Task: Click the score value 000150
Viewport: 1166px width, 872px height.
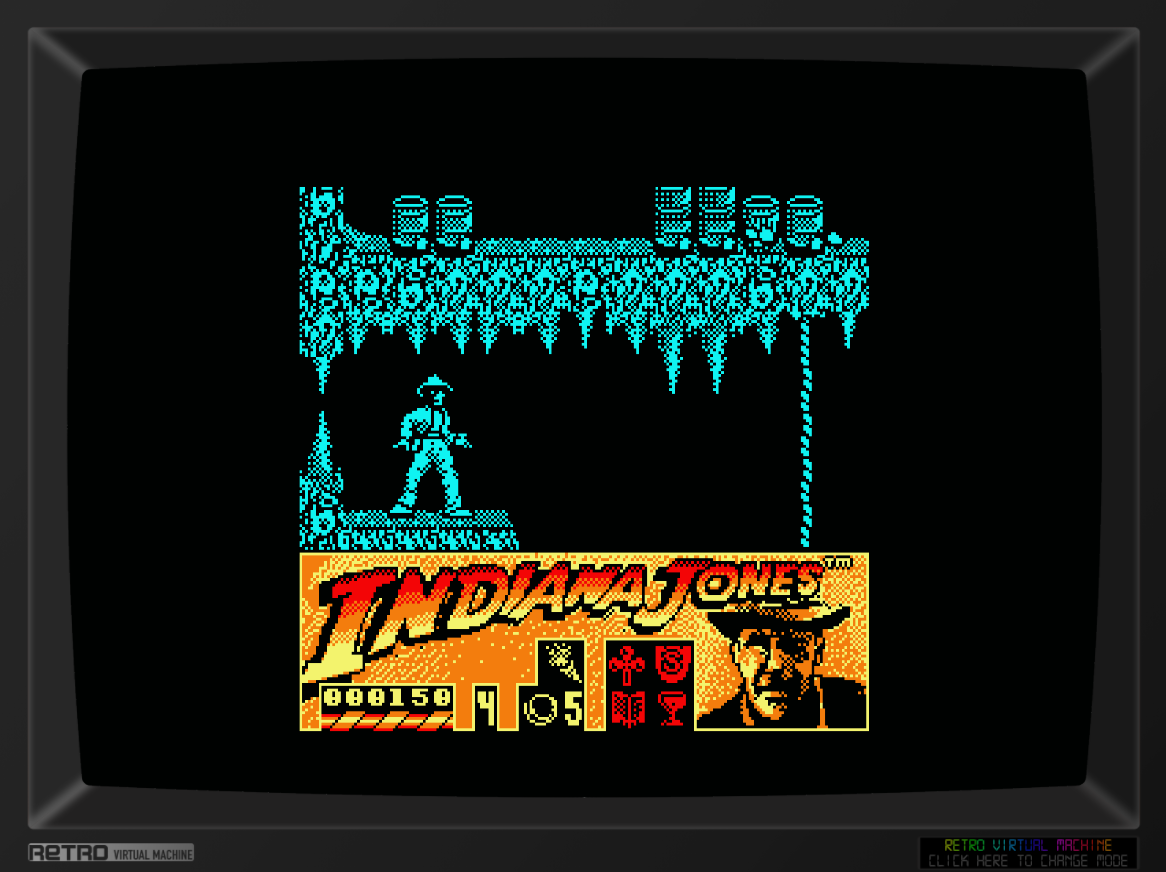Action: [387, 697]
